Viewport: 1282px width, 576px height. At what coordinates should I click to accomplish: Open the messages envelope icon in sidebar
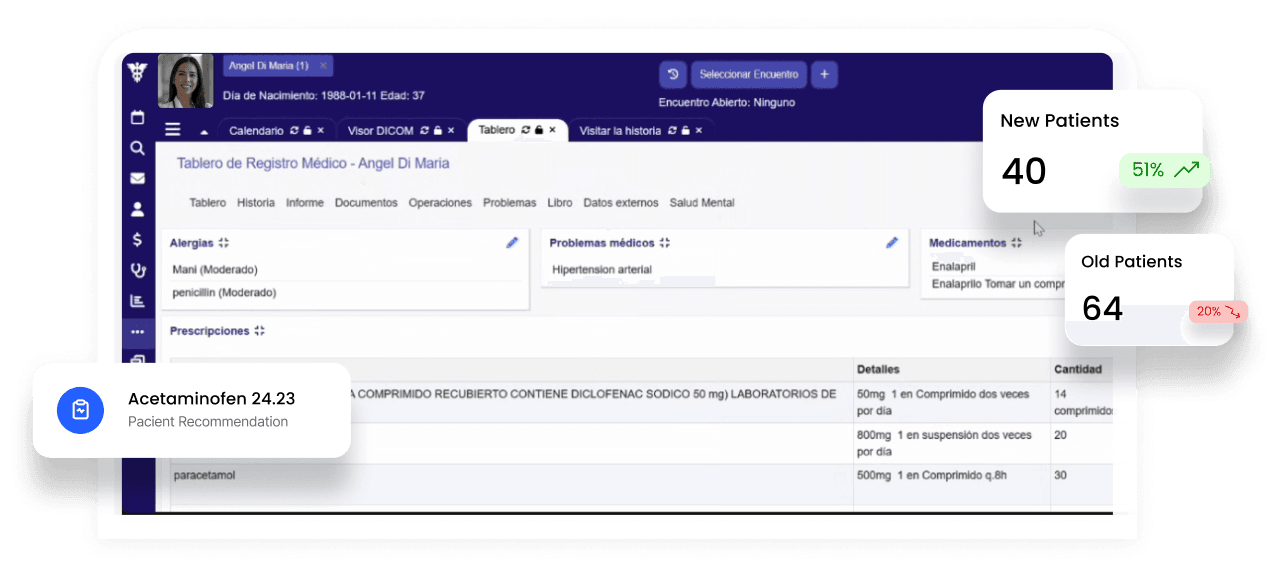tap(138, 180)
